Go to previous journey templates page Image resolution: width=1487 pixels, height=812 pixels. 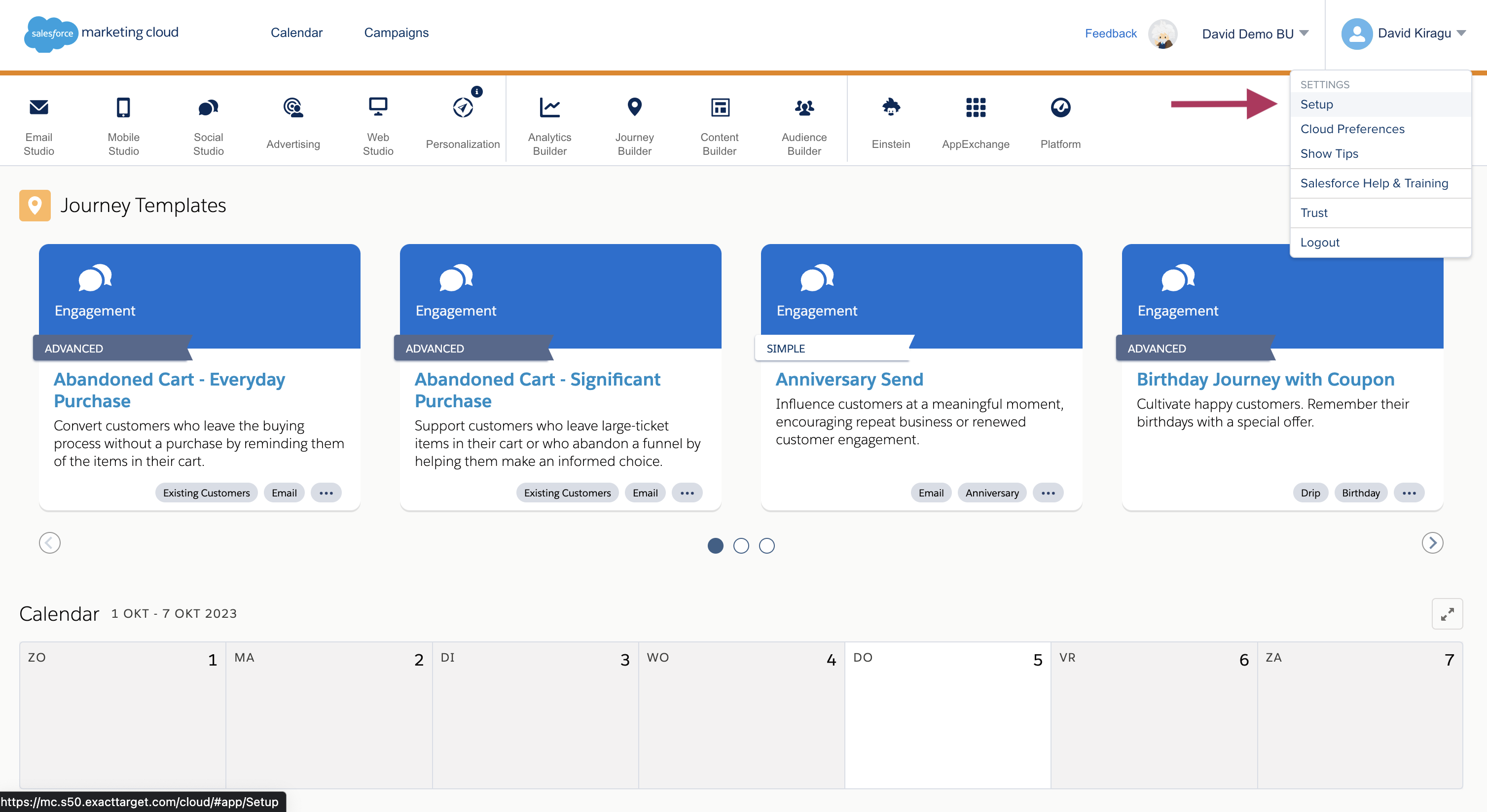pos(50,543)
